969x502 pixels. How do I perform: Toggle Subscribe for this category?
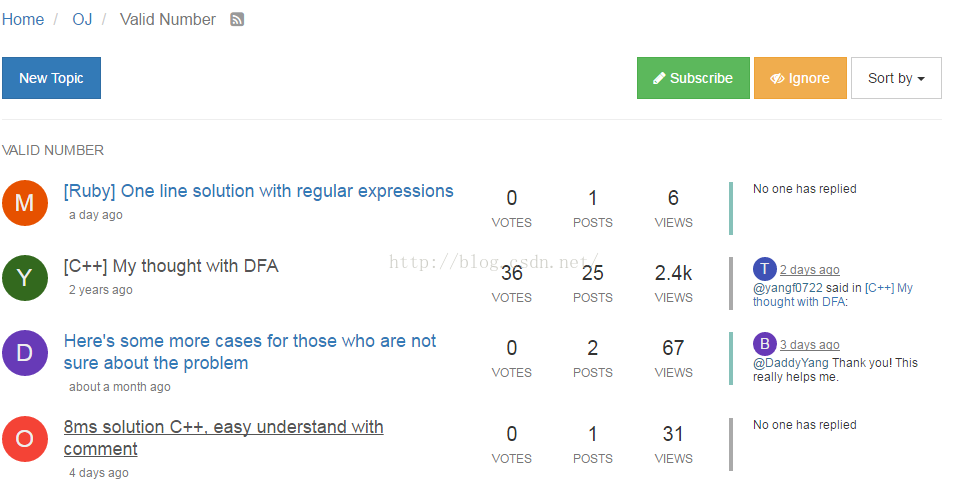coord(693,78)
